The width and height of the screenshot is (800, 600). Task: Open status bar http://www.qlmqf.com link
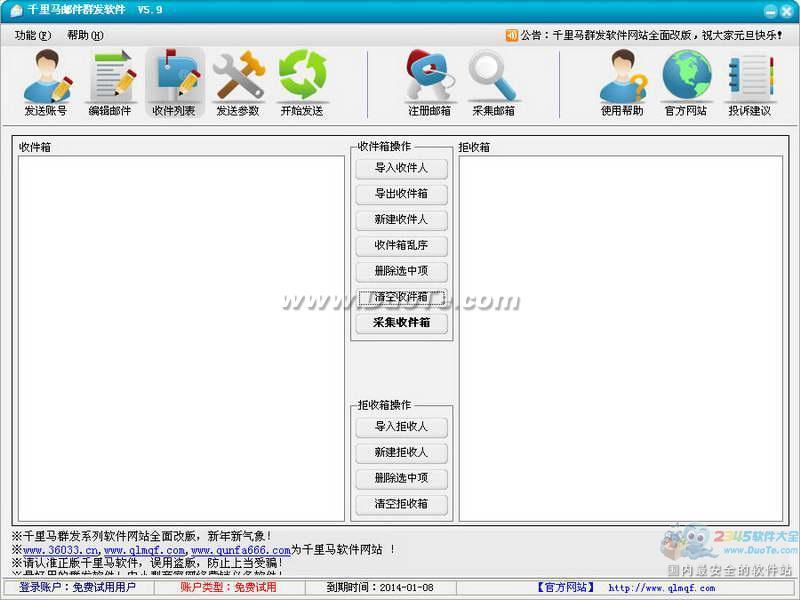click(x=662, y=588)
